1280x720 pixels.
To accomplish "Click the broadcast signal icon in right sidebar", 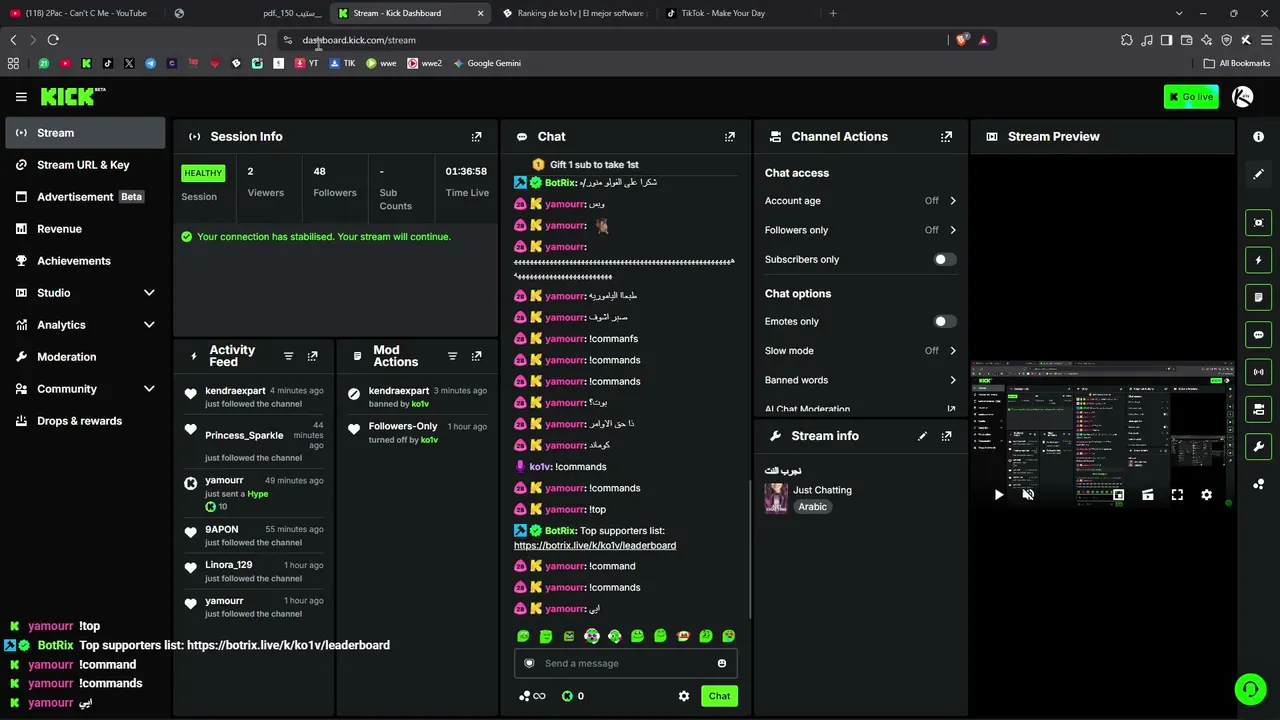I will pos(1259,372).
